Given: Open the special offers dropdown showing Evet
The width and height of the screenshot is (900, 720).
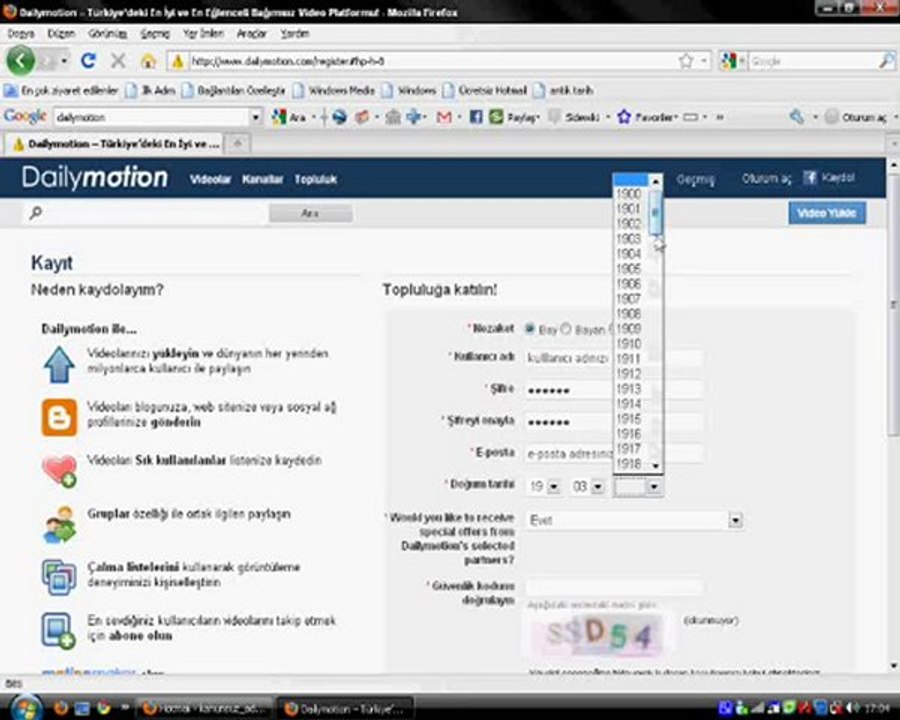Looking at the screenshot, I should pos(735,521).
